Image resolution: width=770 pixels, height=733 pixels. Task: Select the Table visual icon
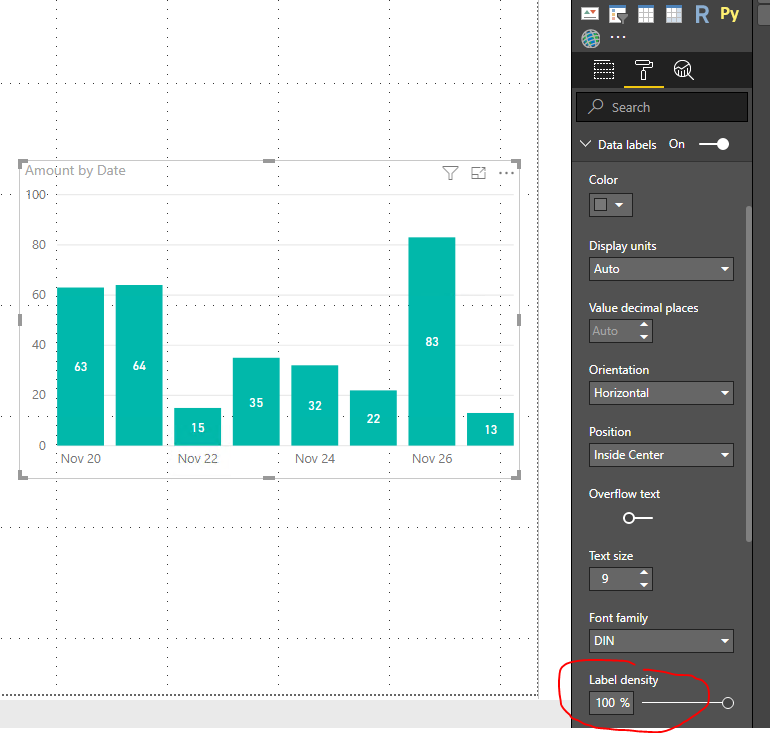point(646,14)
